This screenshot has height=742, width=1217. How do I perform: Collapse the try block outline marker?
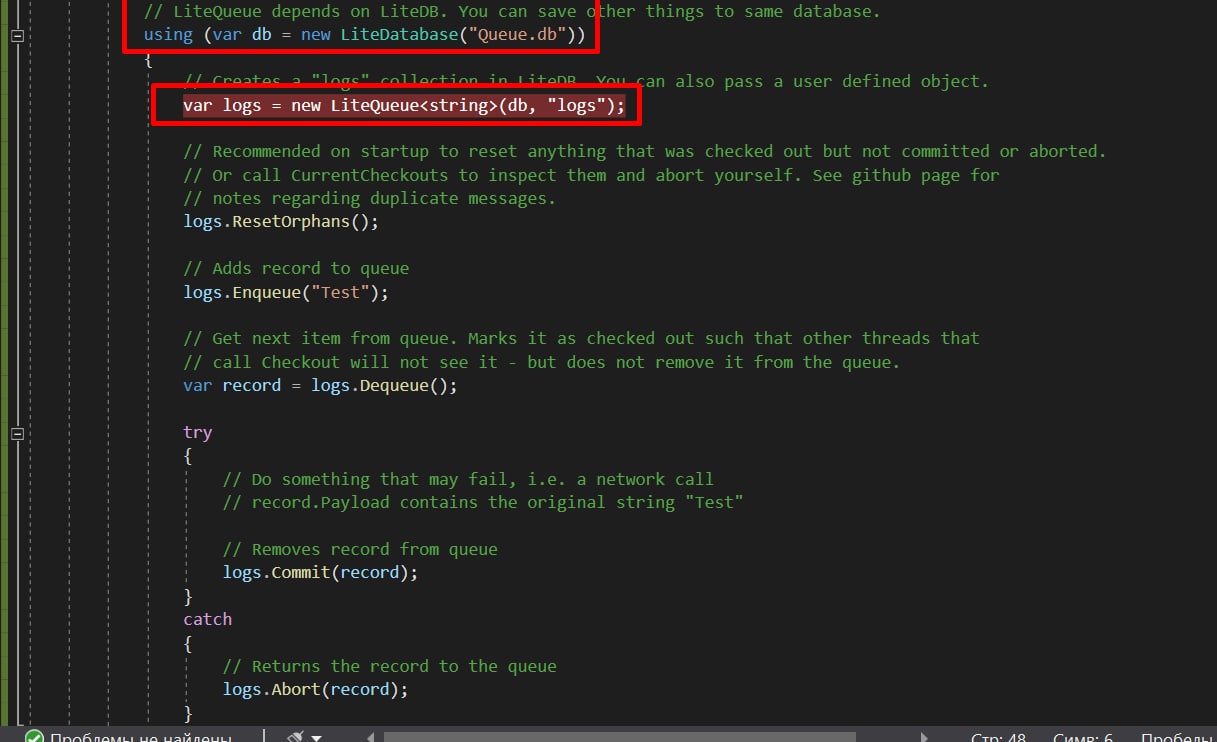click(x=17, y=433)
